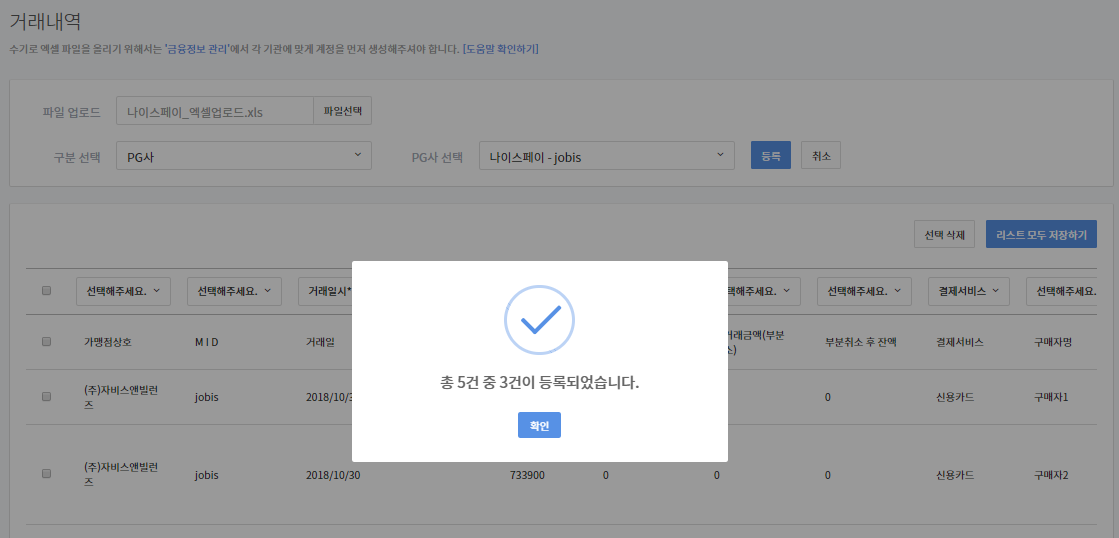Click the 부분취소 후 잔액 column header
This screenshot has height=538, width=1119.
click(x=861, y=342)
